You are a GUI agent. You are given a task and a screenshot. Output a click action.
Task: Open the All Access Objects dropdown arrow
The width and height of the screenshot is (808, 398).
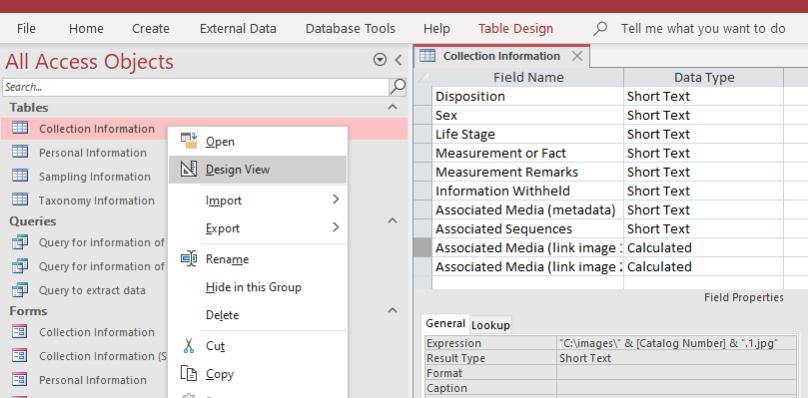[x=380, y=60]
